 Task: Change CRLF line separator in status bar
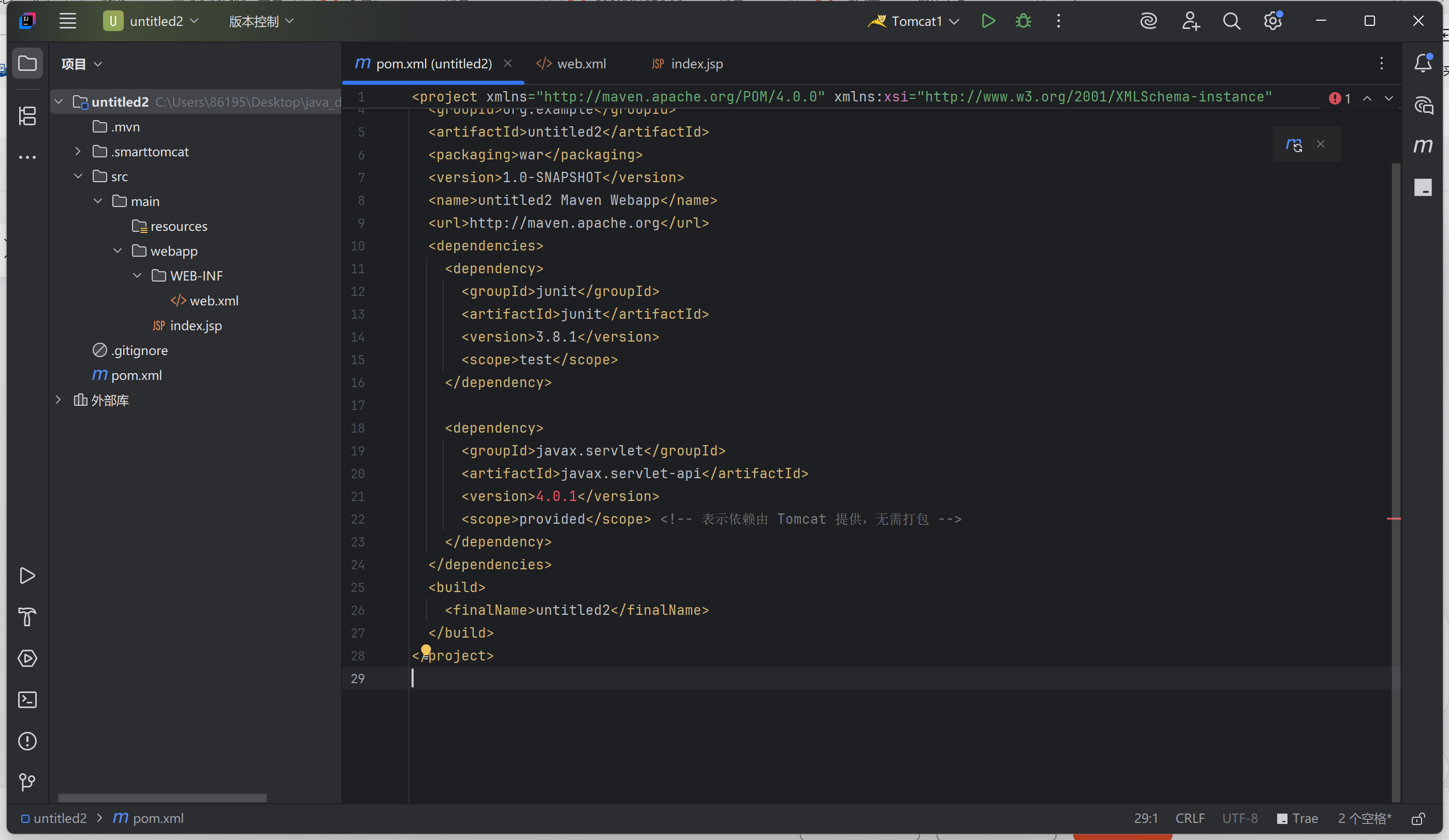pyautogui.click(x=1190, y=819)
